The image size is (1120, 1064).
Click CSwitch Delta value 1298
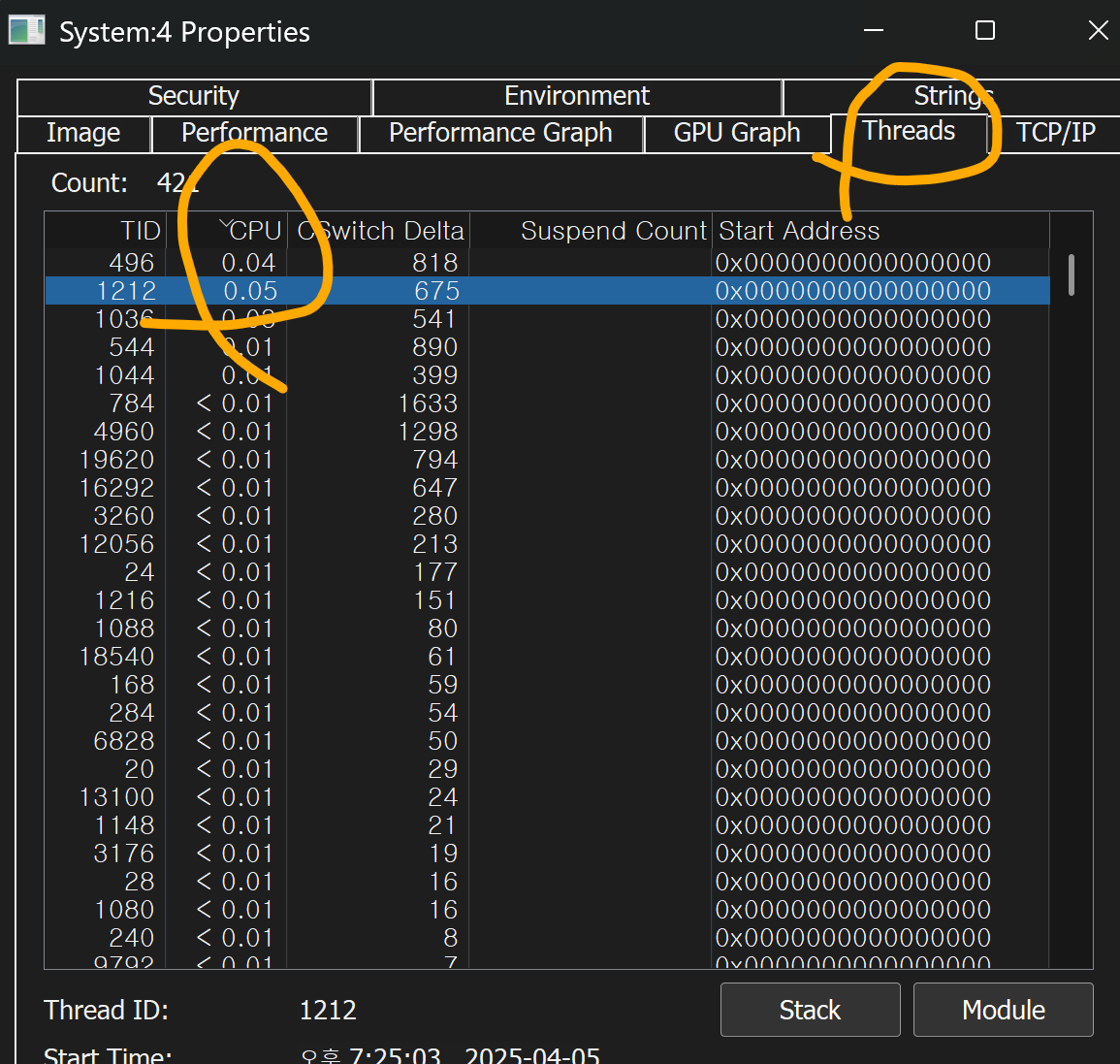coord(428,432)
